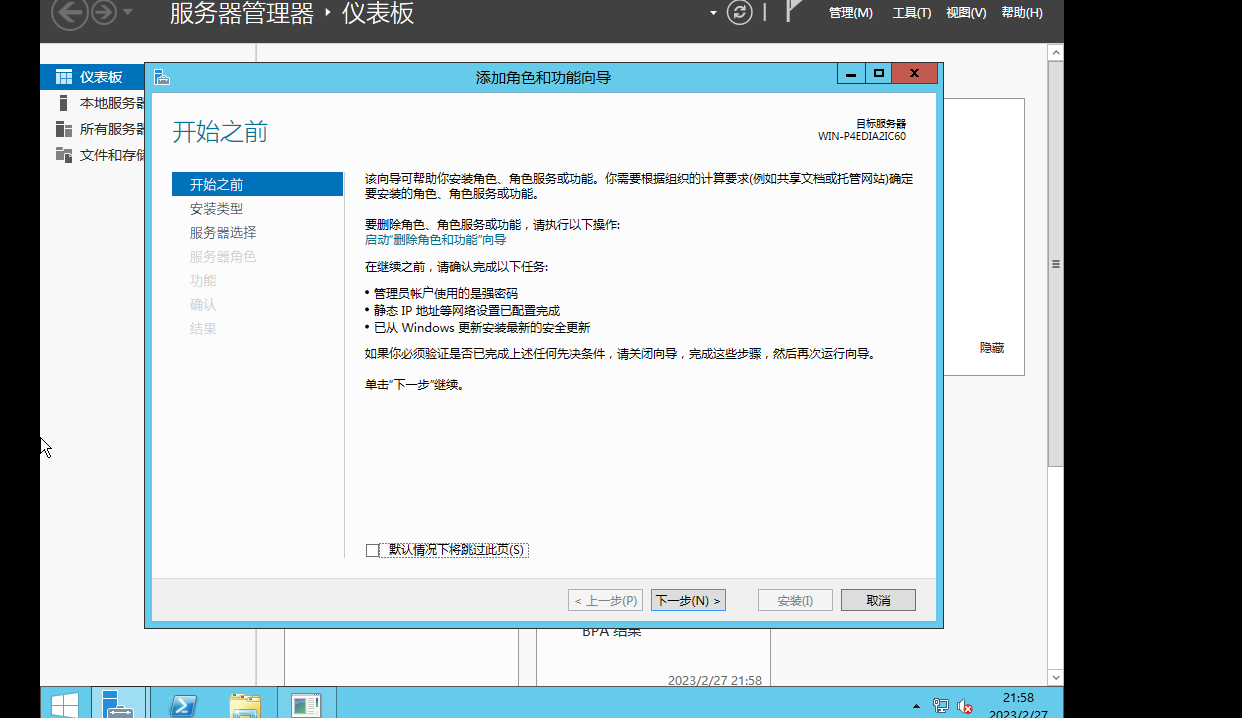1242x718 pixels.
Task: Open the notifications flag icon
Action: (x=795, y=12)
